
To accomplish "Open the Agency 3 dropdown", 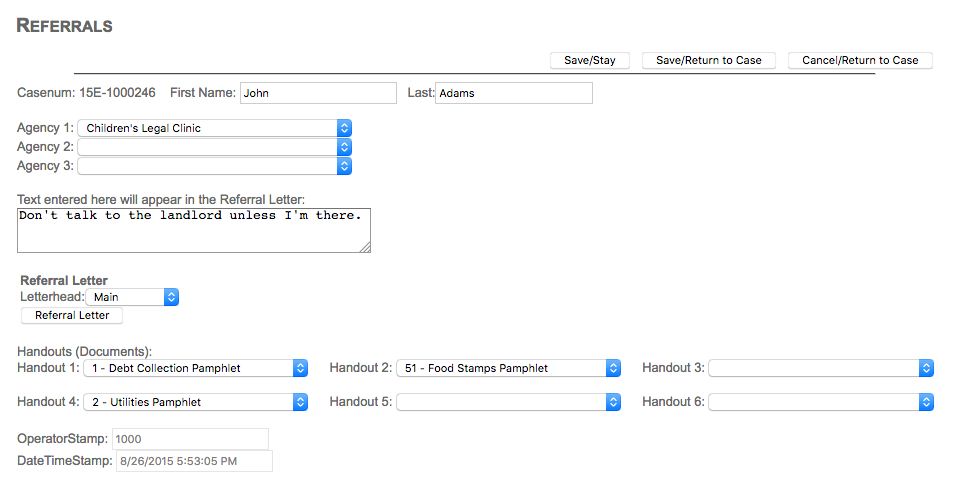I will point(215,166).
